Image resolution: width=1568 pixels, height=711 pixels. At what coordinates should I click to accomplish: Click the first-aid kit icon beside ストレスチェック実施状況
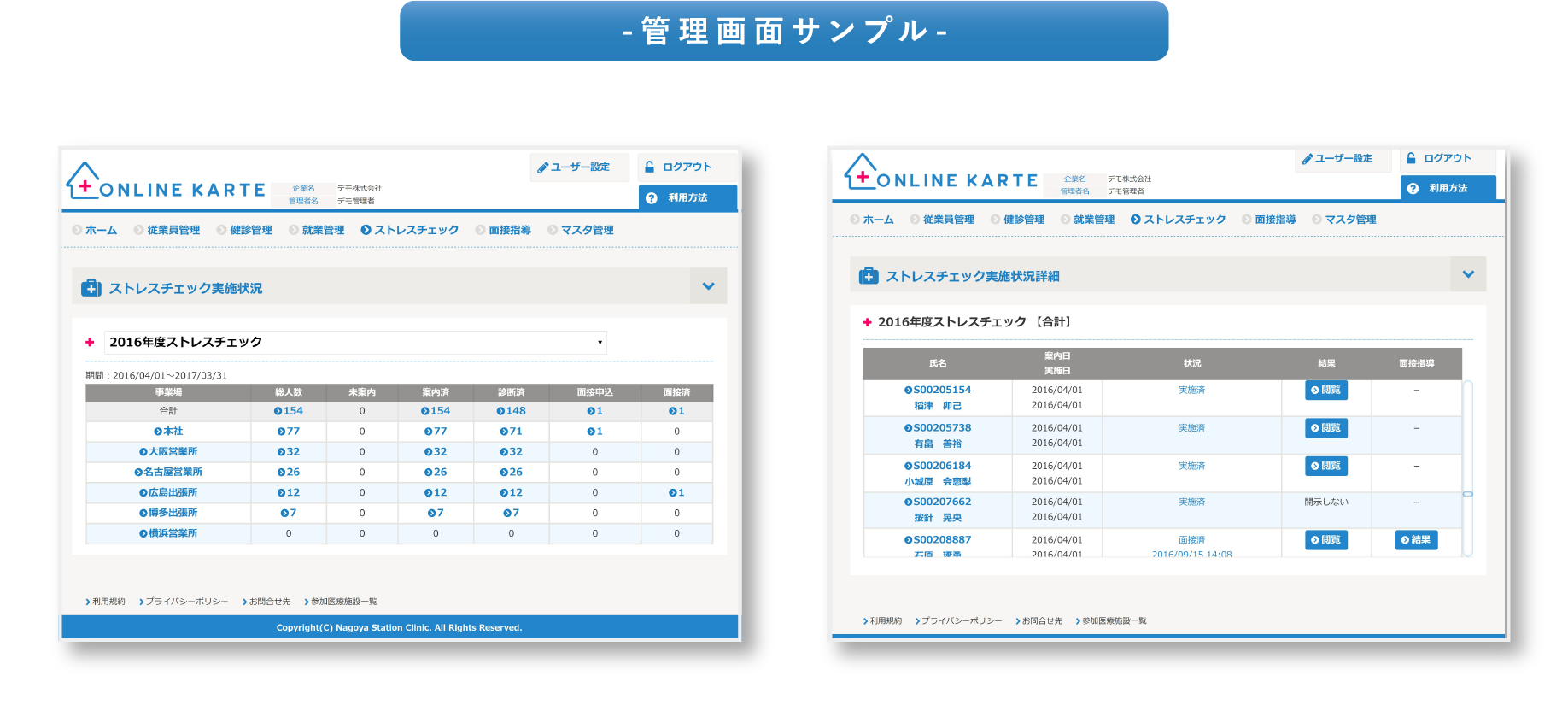click(91, 288)
